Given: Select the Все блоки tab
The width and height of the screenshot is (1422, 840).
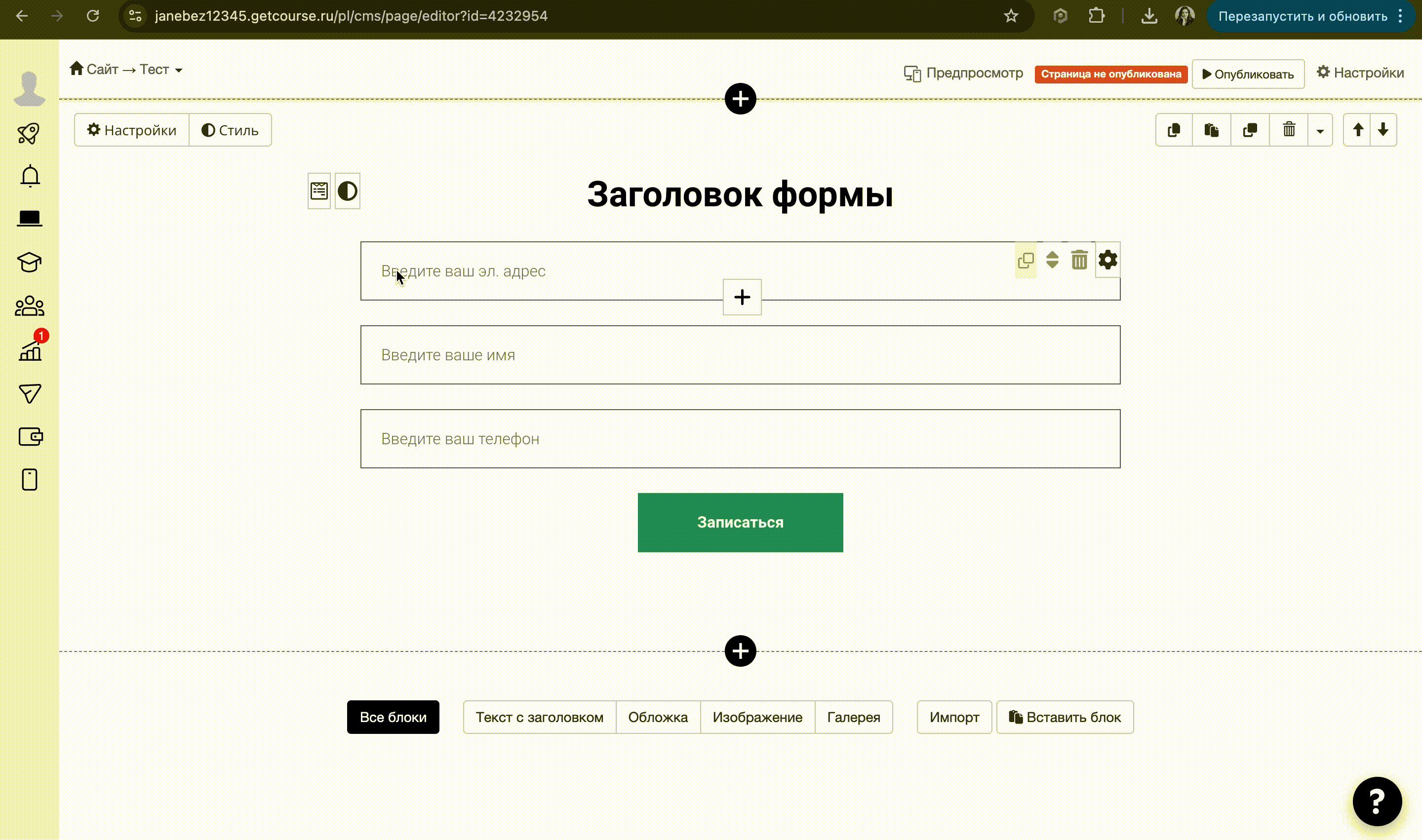Looking at the screenshot, I should pos(393,717).
